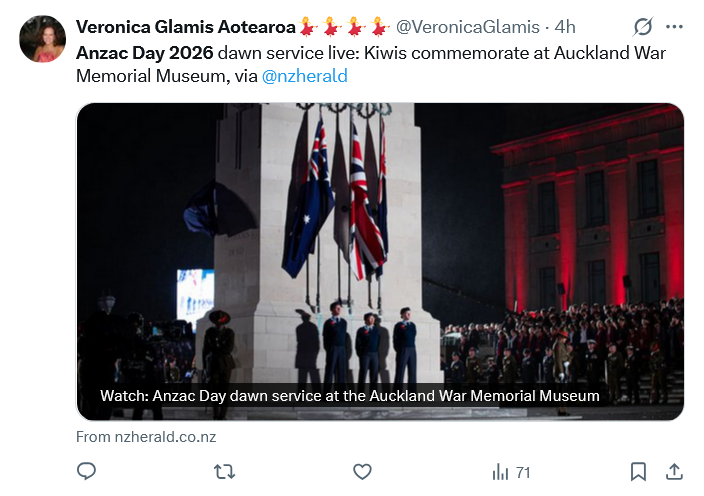
Task: Open view analytics bar chart icon
Action: 500,472
